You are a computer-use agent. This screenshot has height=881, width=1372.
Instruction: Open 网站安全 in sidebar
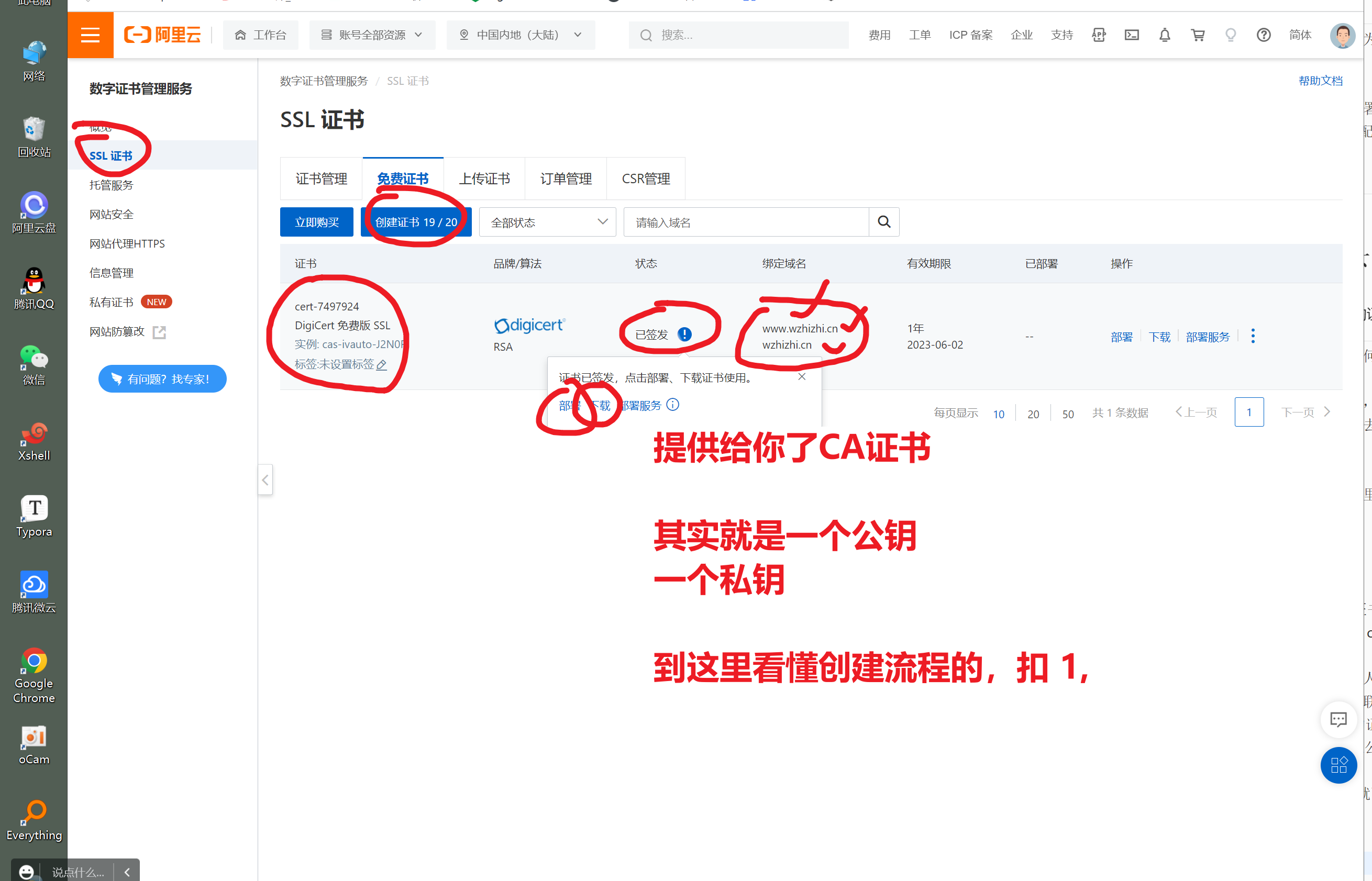click(111, 214)
